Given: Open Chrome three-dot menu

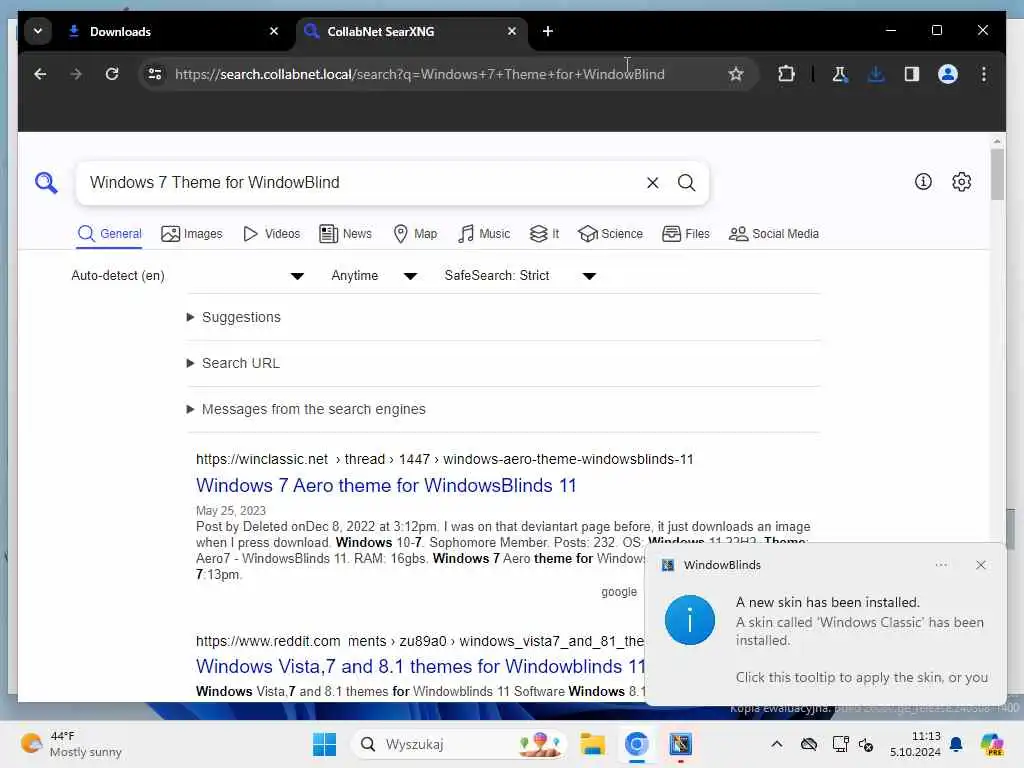Looking at the screenshot, I should [x=984, y=74].
